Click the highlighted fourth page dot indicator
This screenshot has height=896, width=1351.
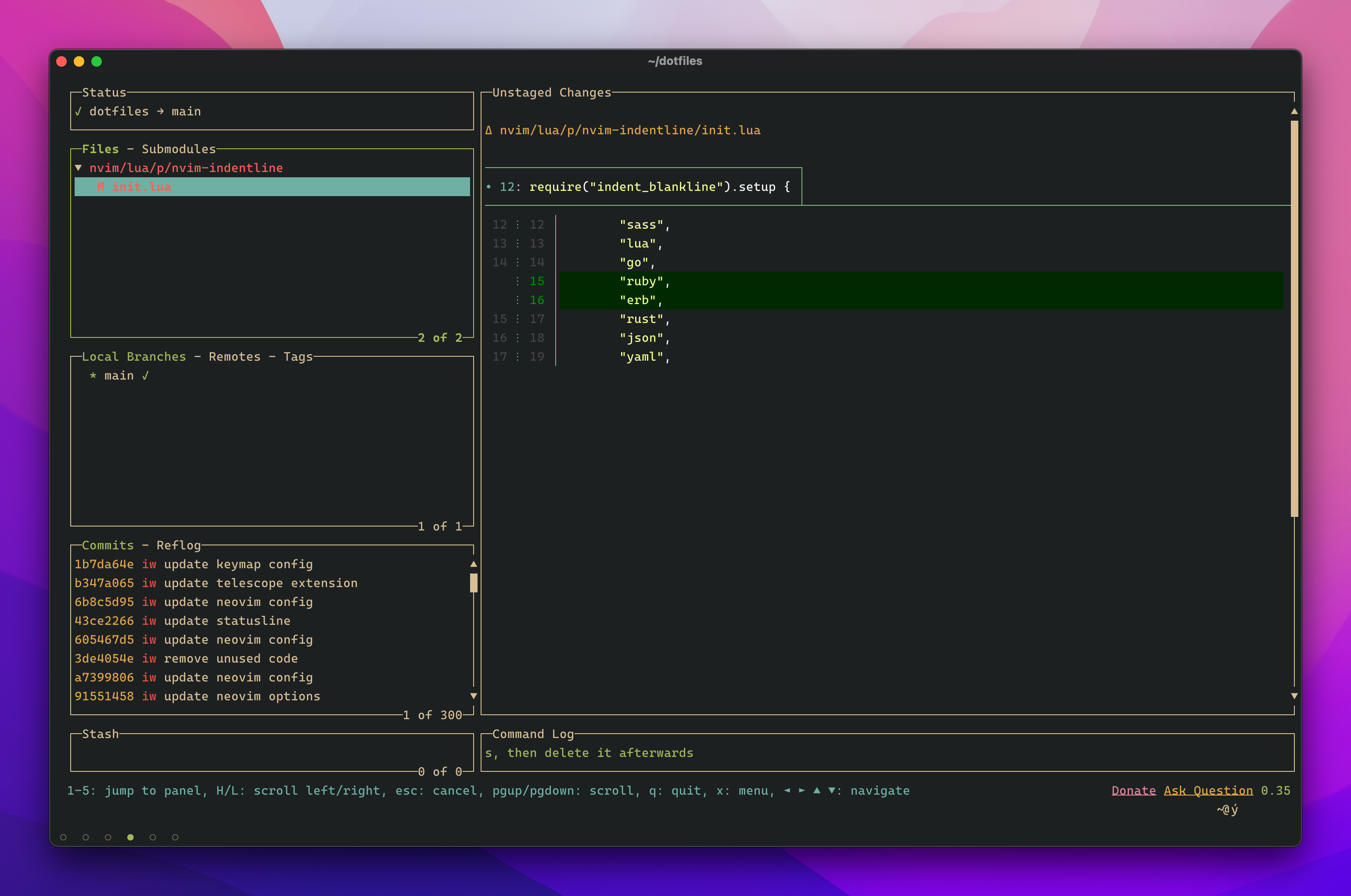[130, 837]
